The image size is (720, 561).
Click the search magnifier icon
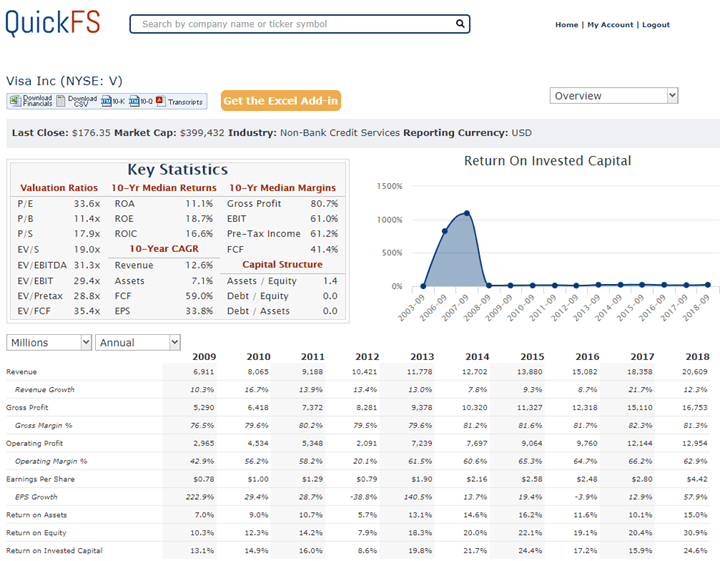coord(460,24)
